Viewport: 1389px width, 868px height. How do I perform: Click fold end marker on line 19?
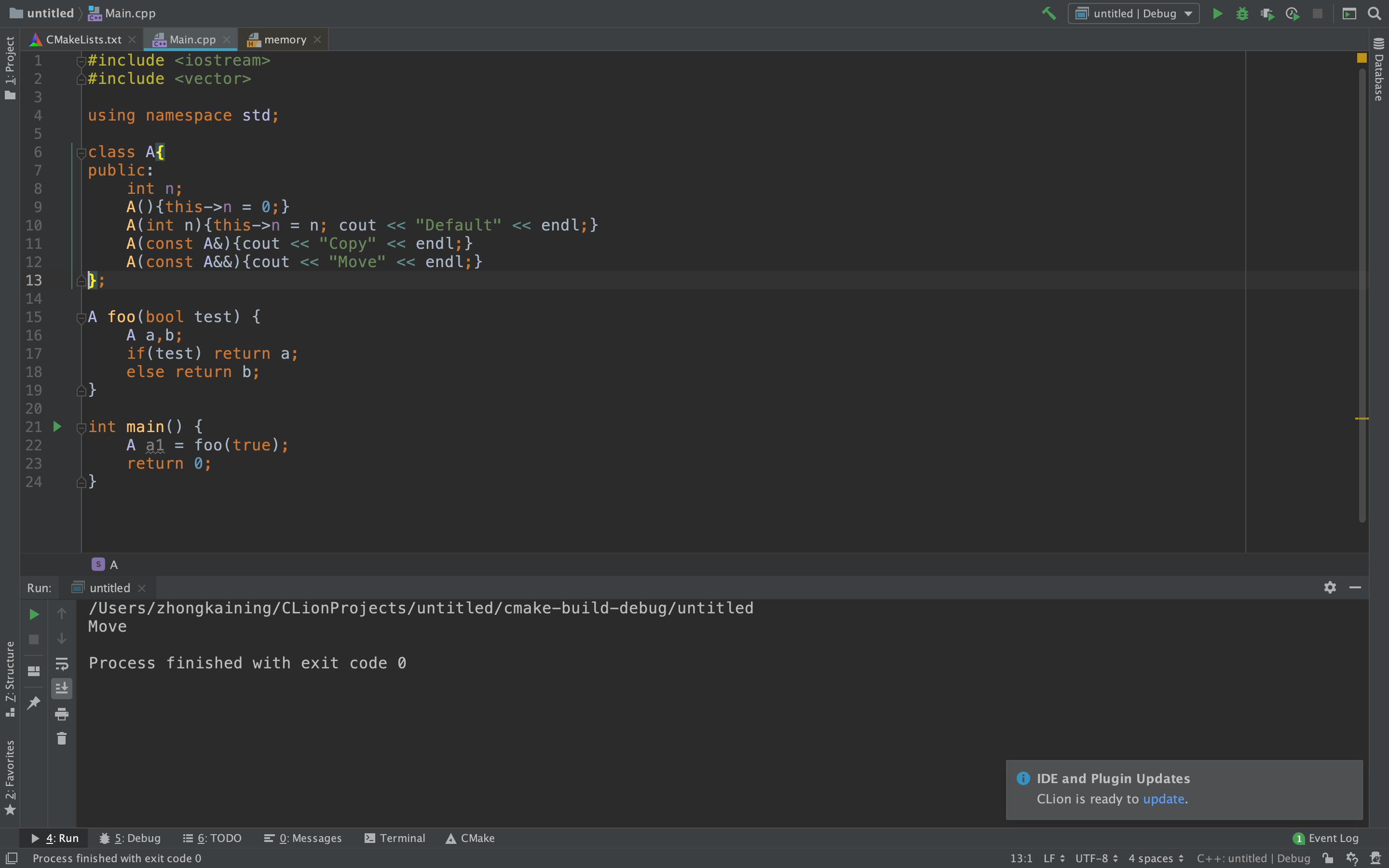[81, 391]
